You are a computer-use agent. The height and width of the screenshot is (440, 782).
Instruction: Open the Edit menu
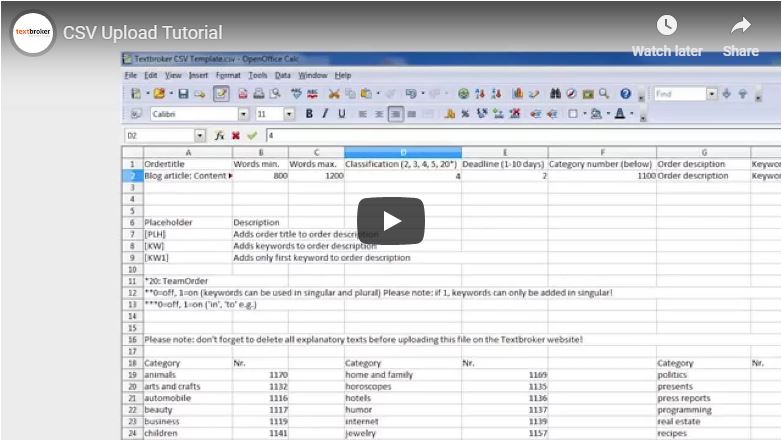pos(151,75)
